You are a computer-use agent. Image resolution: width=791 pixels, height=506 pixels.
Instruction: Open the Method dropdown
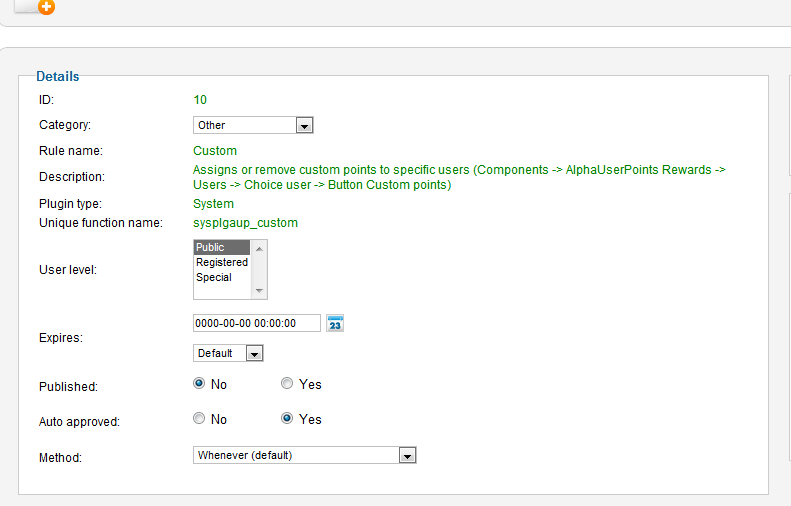(304, 455)
